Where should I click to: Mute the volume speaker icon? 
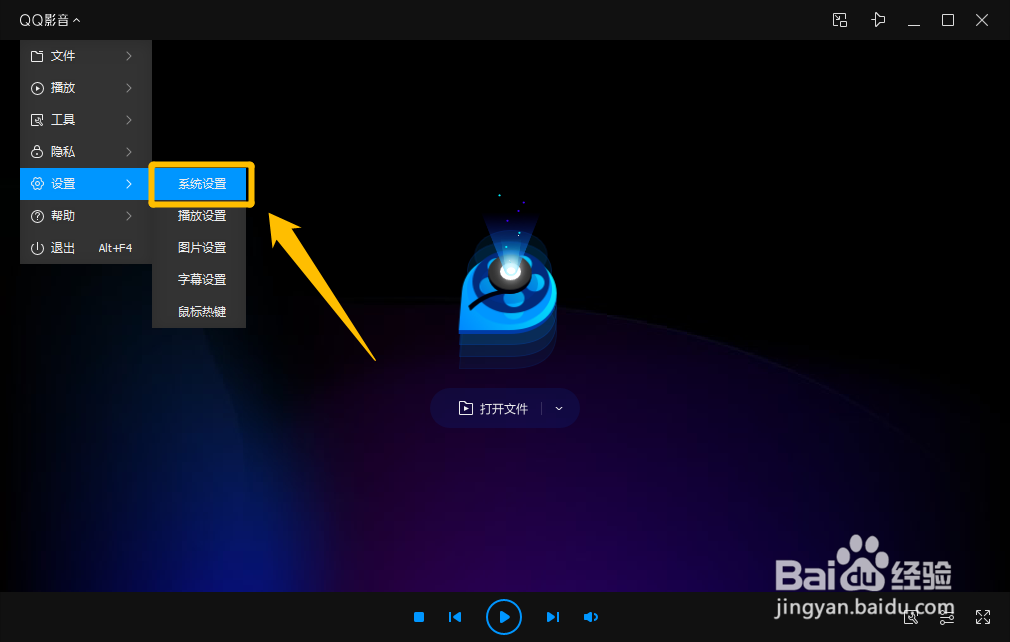pos(590,617)
